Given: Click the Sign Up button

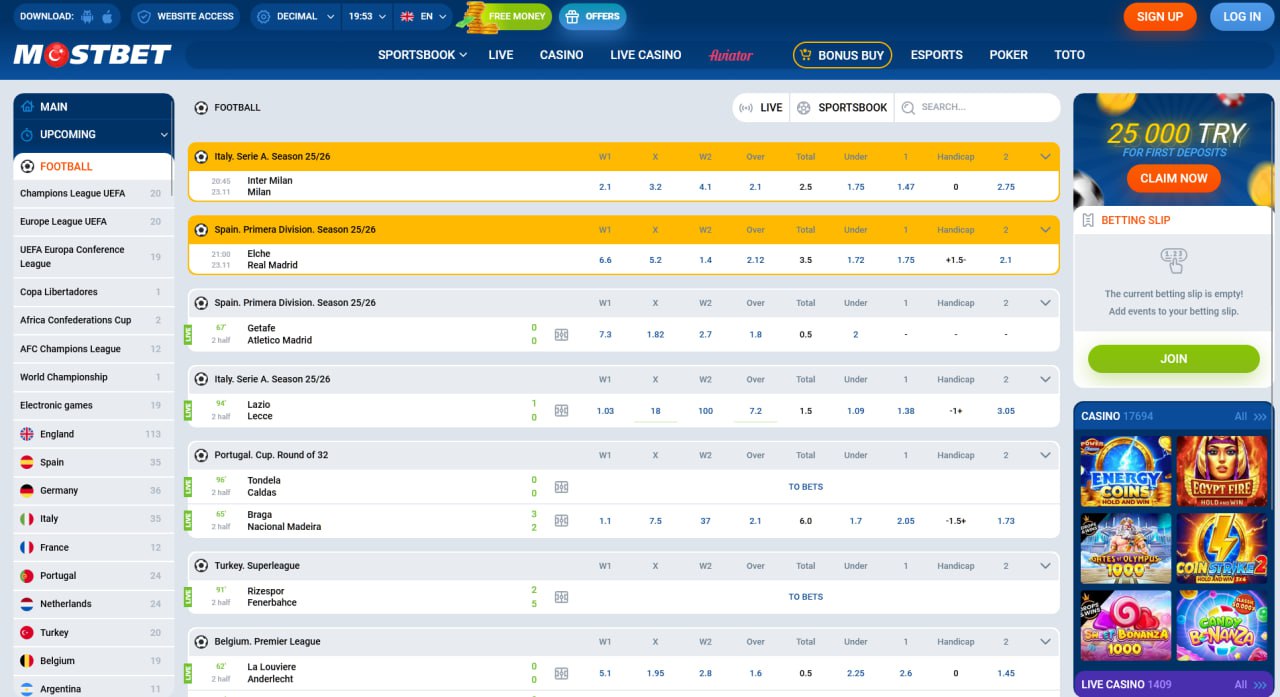Looking at the screenshot, I should (1160, 17).
